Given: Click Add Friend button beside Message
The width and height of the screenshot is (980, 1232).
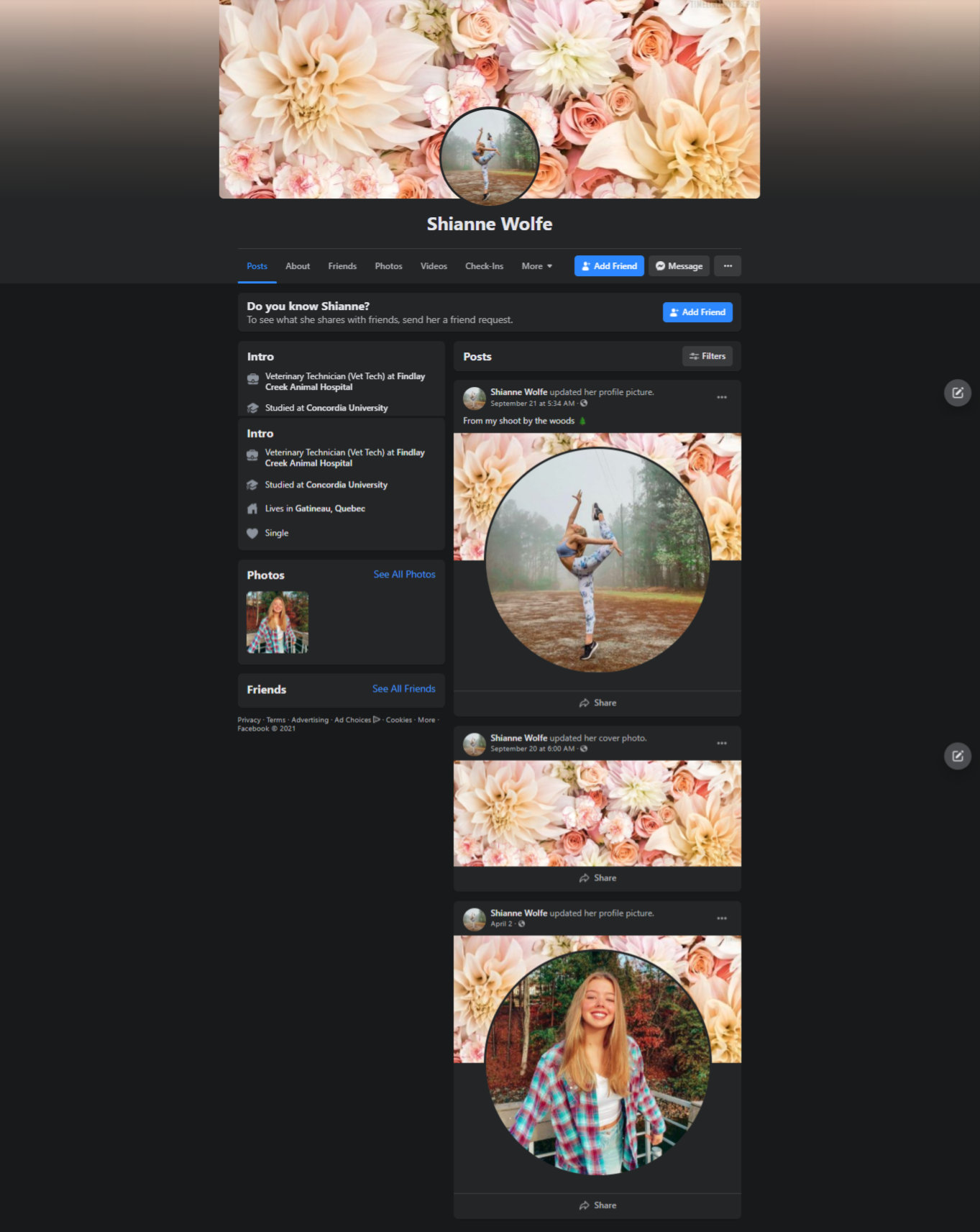Looking at the screenshot, I should pos(609,266).
